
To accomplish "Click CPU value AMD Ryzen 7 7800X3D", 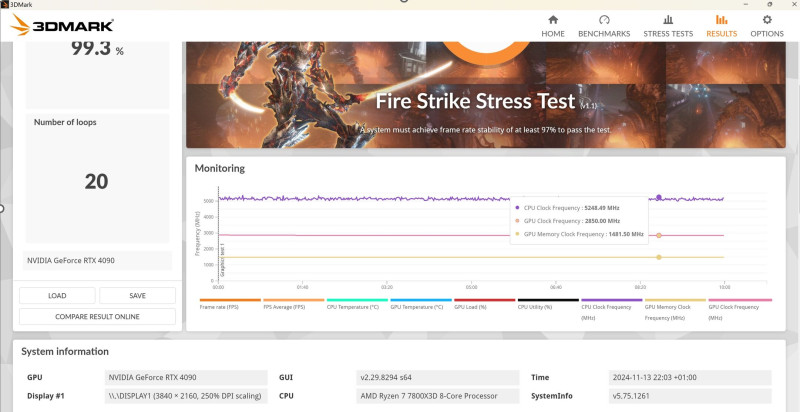I will click(x=437, y=396).
